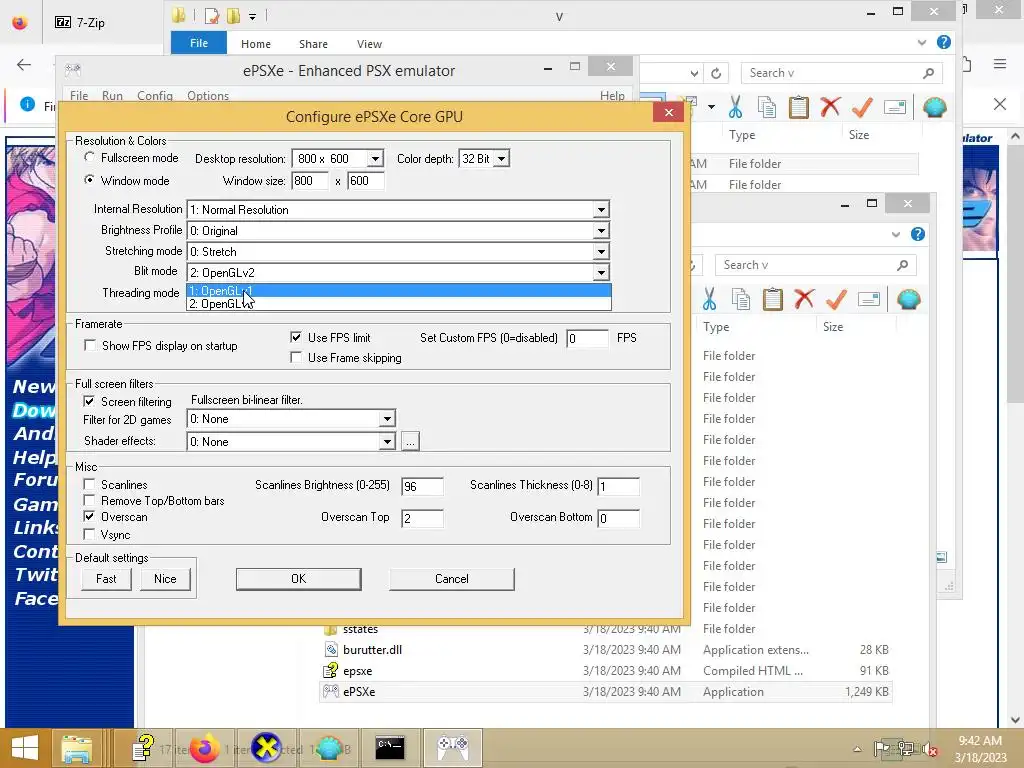Click red X Delete in lower Explorer toolbar
Viewport: 1024px width, 768px height.
click(804, 299)
